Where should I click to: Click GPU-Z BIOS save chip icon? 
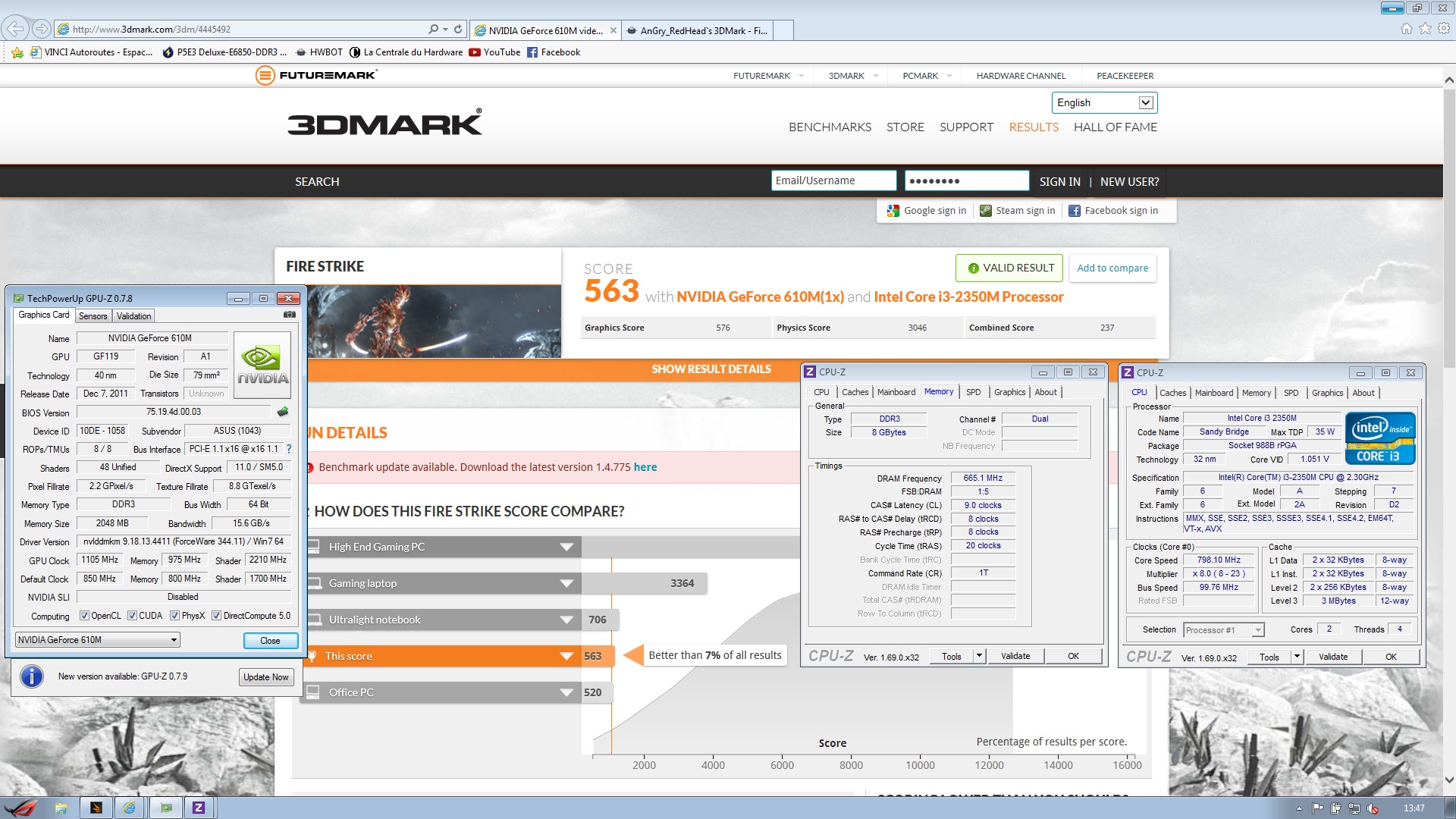[x=283, y=412]
